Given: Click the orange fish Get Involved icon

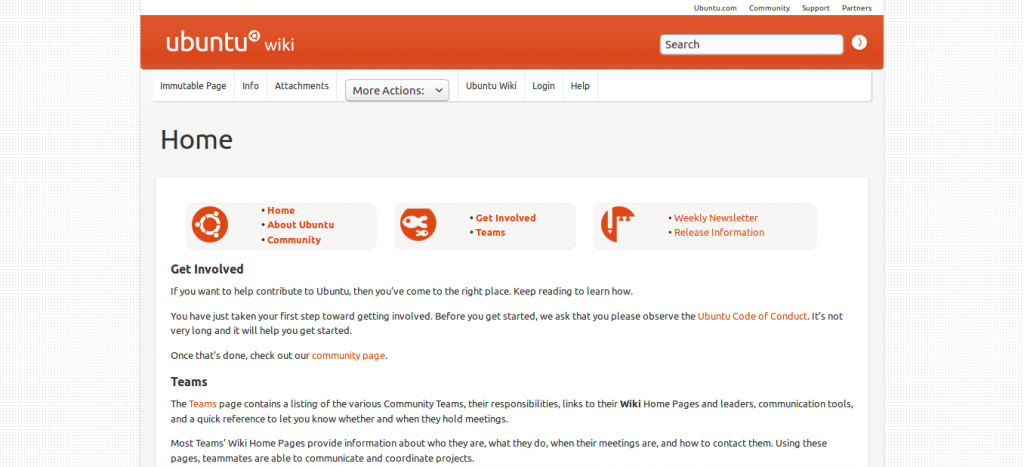Looking at the screenshot, I should (x=418, y=224).
